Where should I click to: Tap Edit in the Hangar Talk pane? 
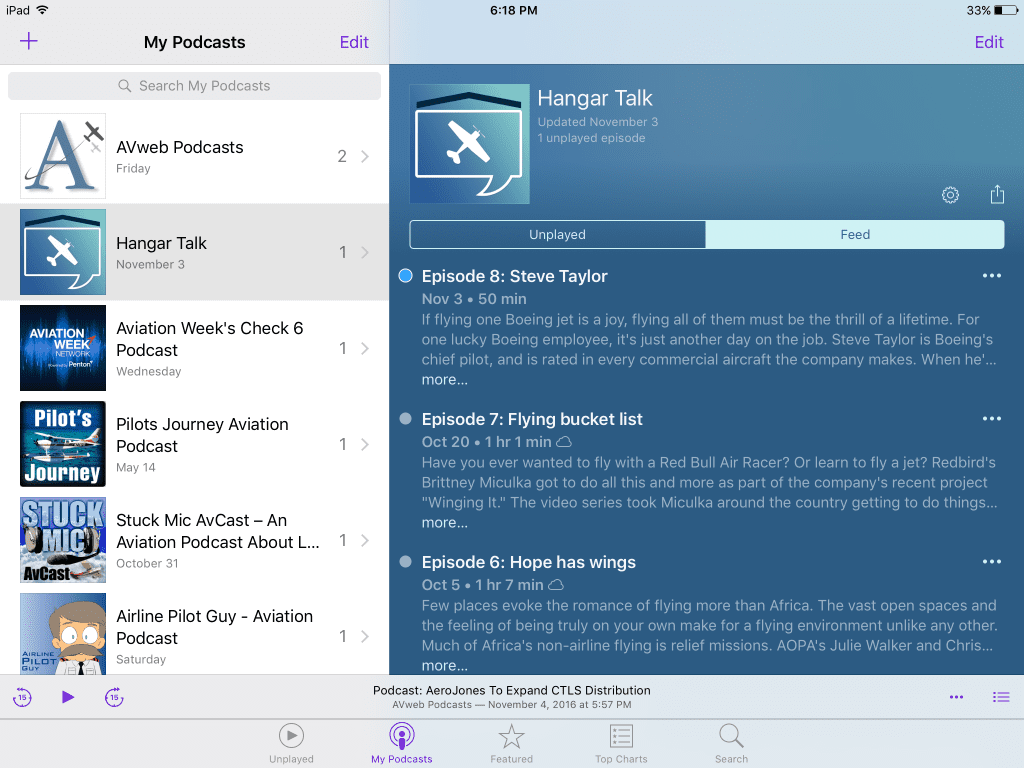[988, 42]
